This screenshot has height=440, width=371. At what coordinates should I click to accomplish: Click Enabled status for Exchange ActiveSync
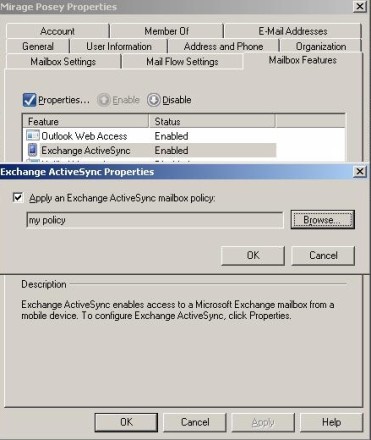[171, 150]
